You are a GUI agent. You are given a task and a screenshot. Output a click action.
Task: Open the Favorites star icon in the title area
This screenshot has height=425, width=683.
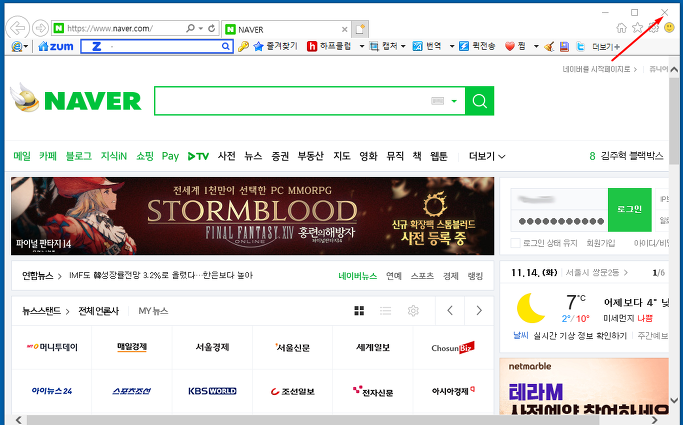637,28
